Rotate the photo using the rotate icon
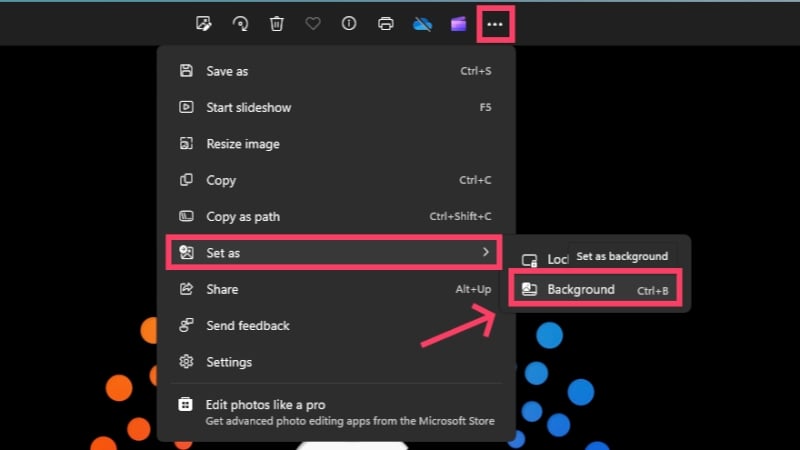The width and height of the screenshot is (800, 450). pyautogui.click(x=240, y=23)
